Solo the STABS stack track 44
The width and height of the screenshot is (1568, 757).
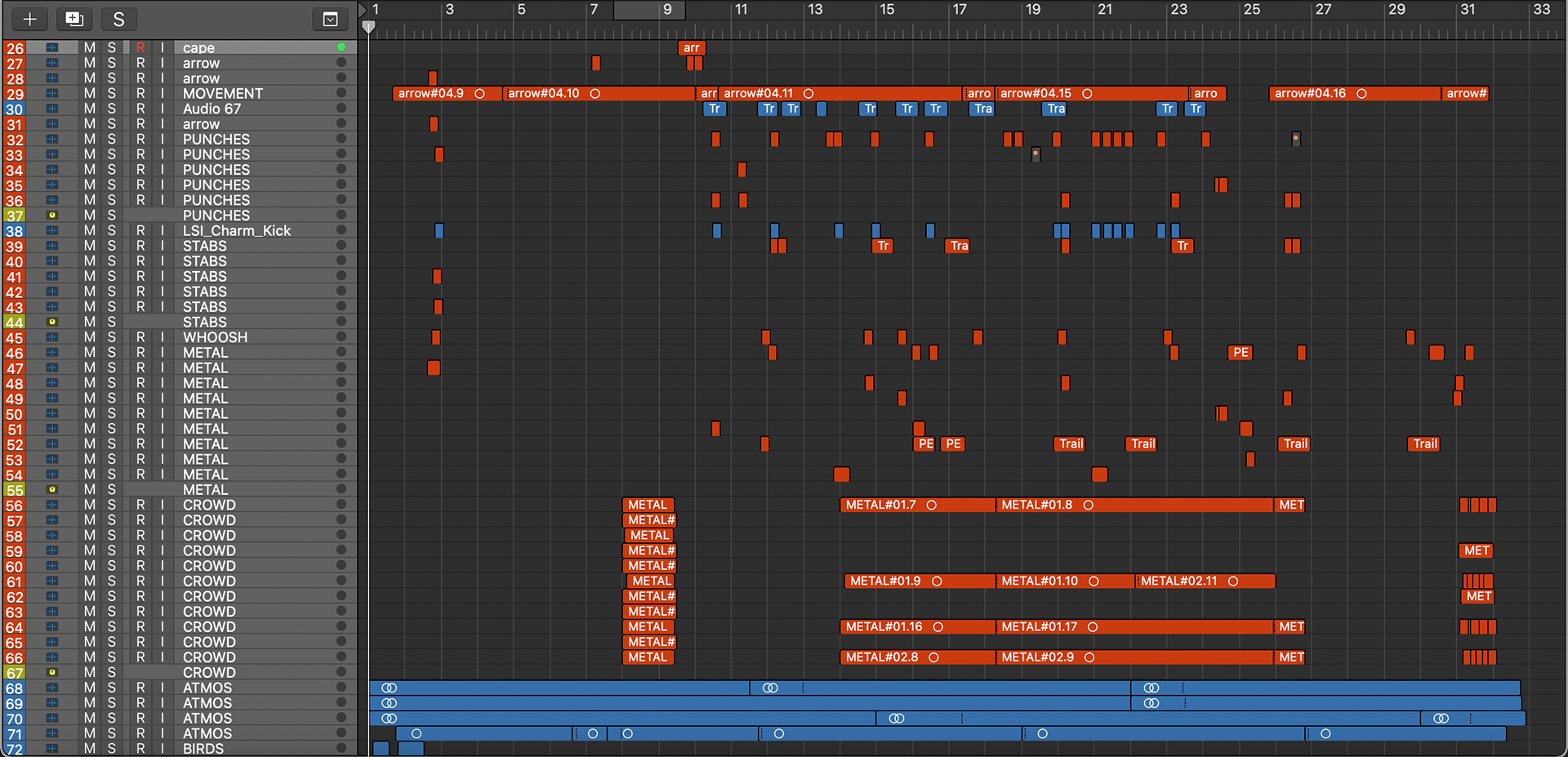(112, 323)
